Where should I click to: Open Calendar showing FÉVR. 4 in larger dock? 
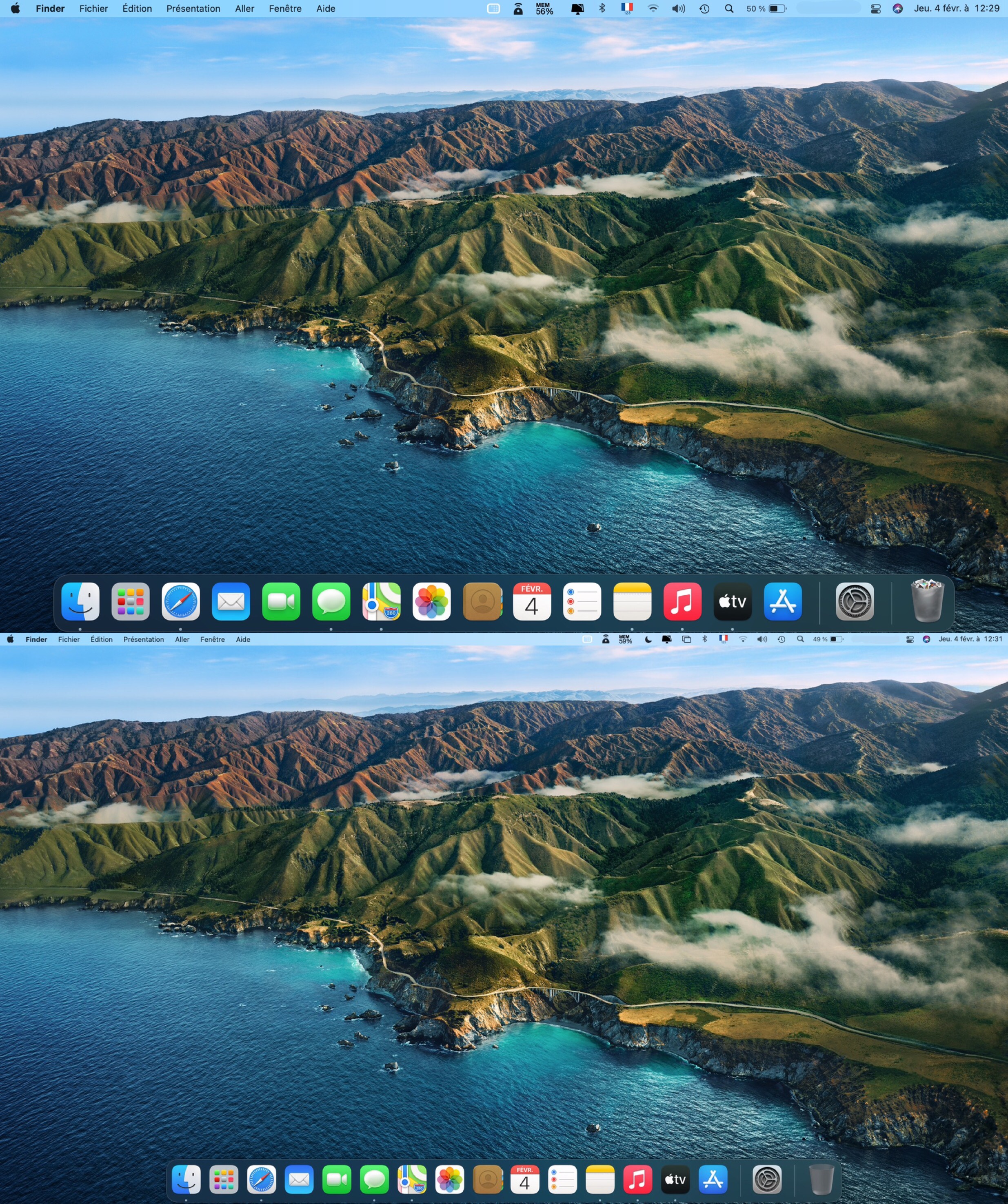(x=531, y=601)
